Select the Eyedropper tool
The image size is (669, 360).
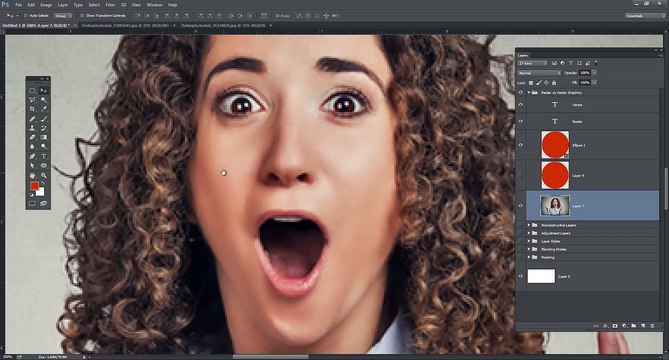pos(44,110)
